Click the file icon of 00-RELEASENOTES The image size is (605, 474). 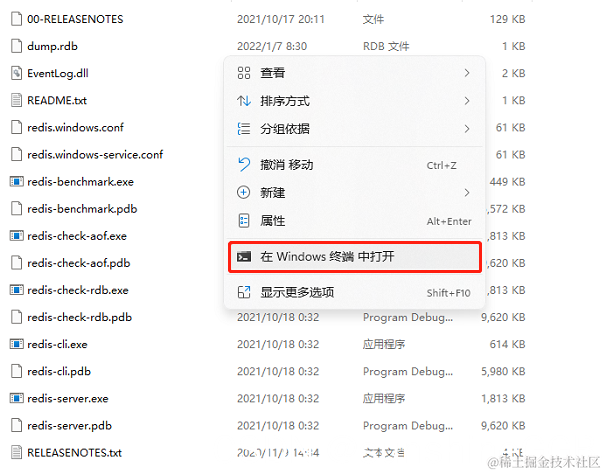click(x=16, y=19)
